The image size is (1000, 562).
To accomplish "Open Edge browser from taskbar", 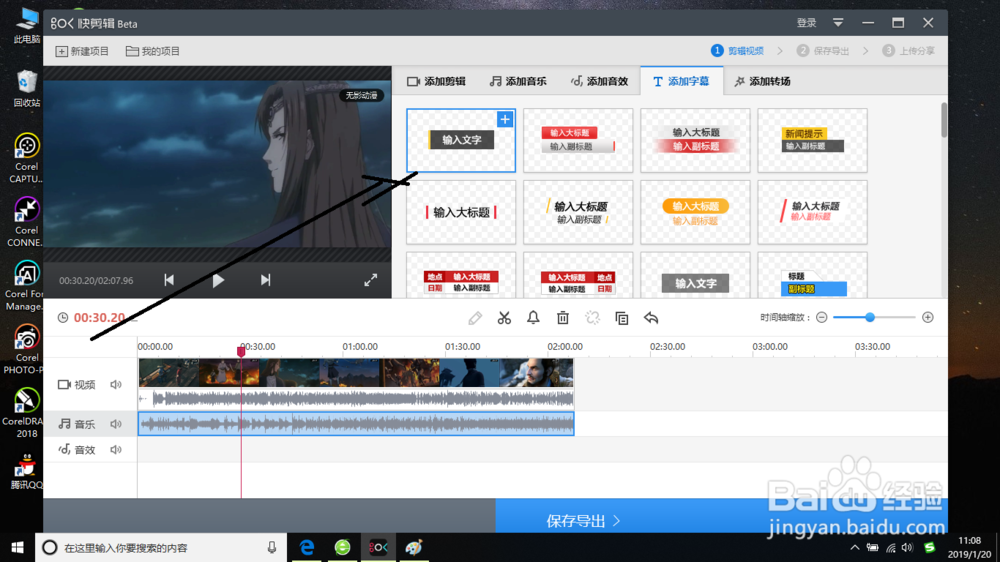I will [307, 547].
